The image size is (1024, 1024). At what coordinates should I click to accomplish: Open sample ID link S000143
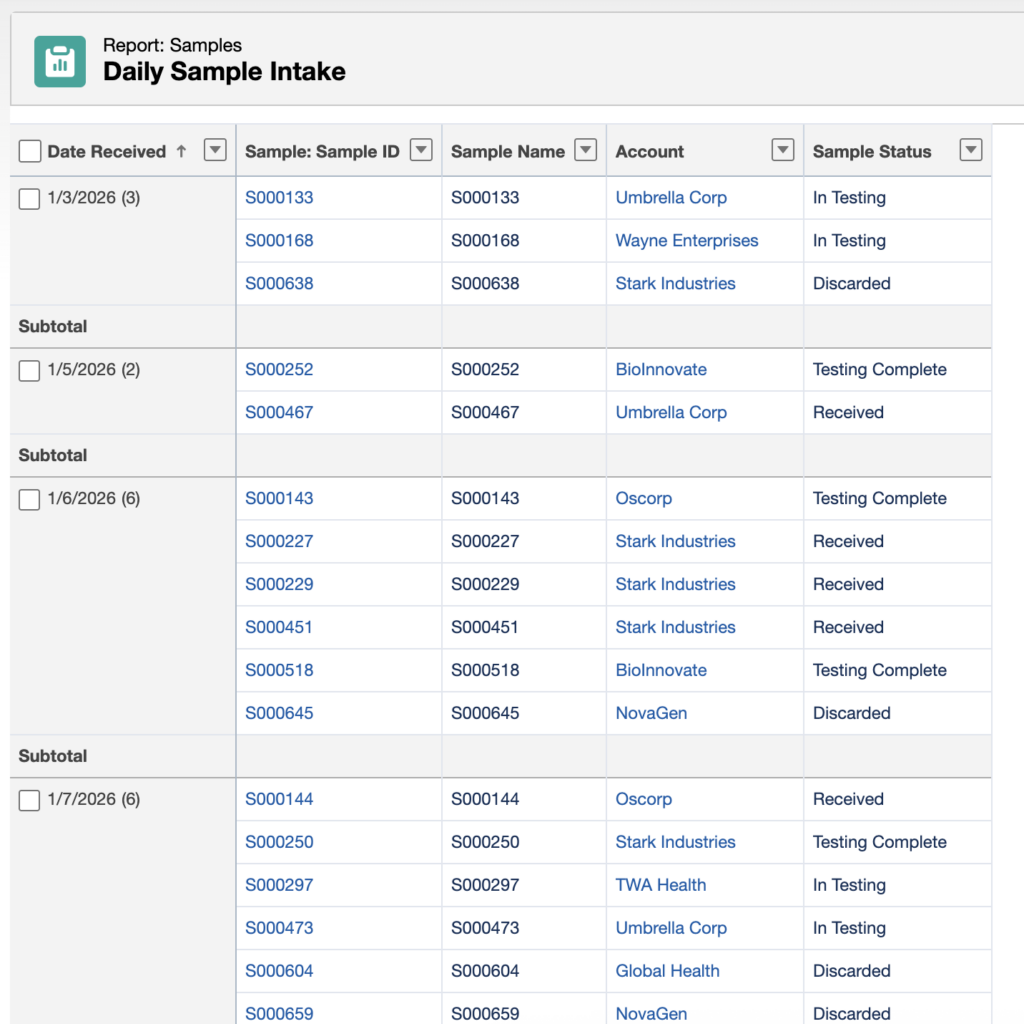[279, 498]
